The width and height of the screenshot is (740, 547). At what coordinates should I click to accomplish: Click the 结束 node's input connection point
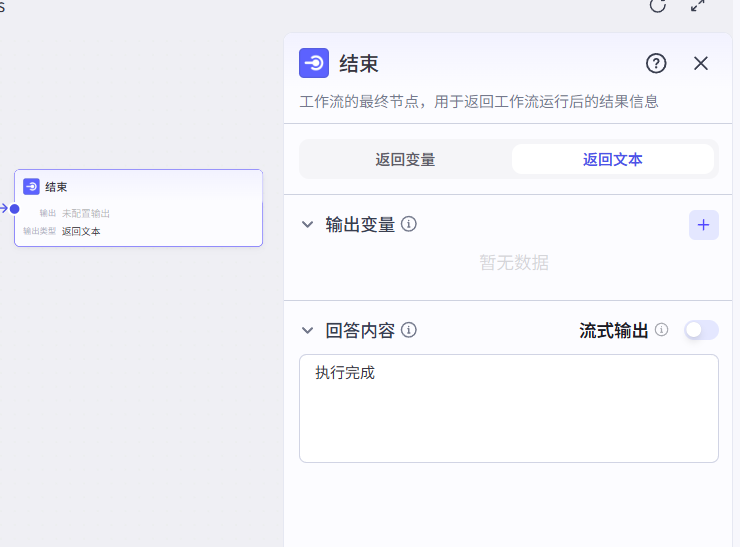click(14, 208)
